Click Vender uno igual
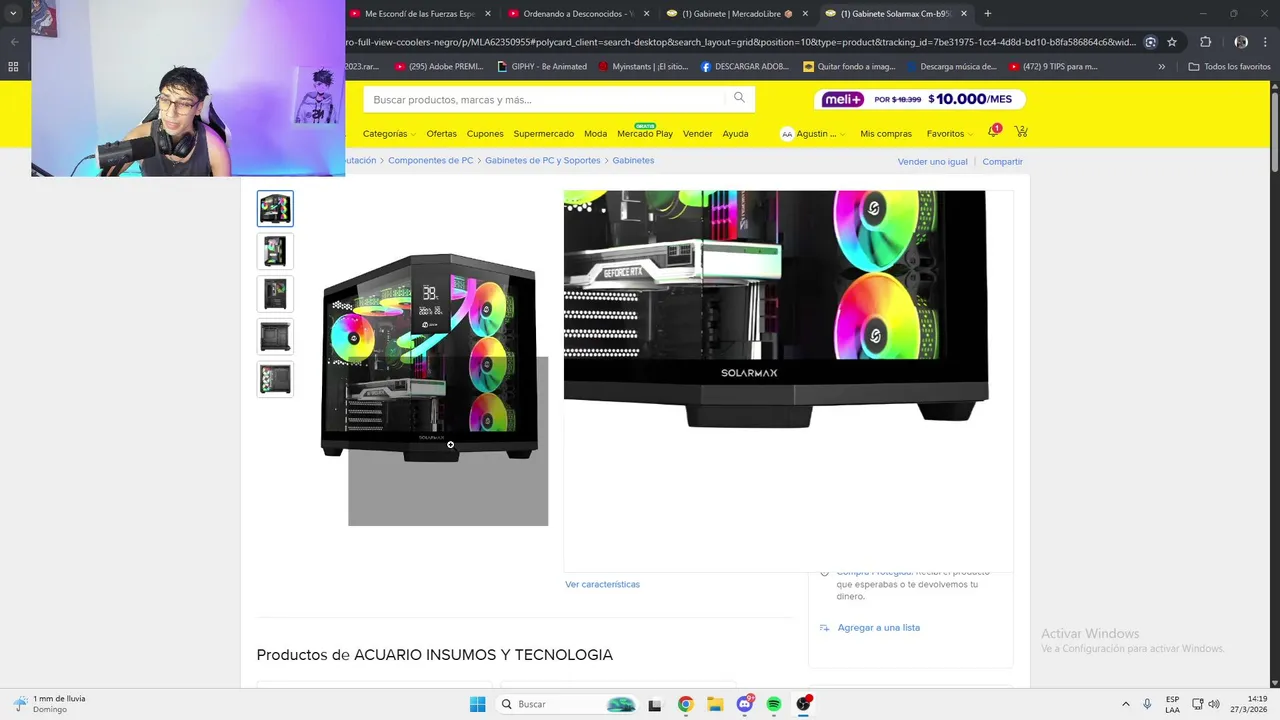 932,161
